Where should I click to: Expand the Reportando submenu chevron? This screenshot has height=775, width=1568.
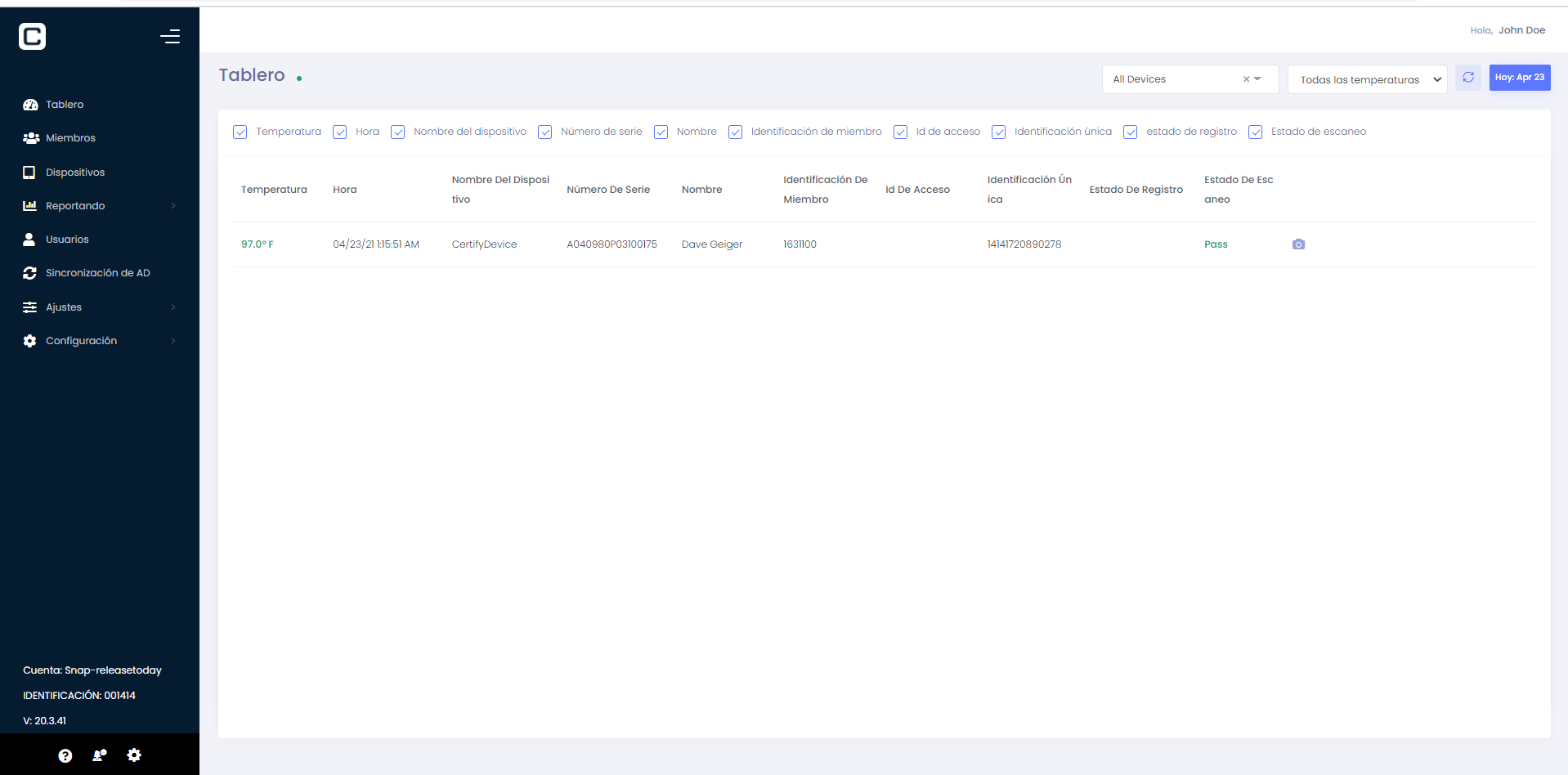pyautogui.click(x=173, y=206)
